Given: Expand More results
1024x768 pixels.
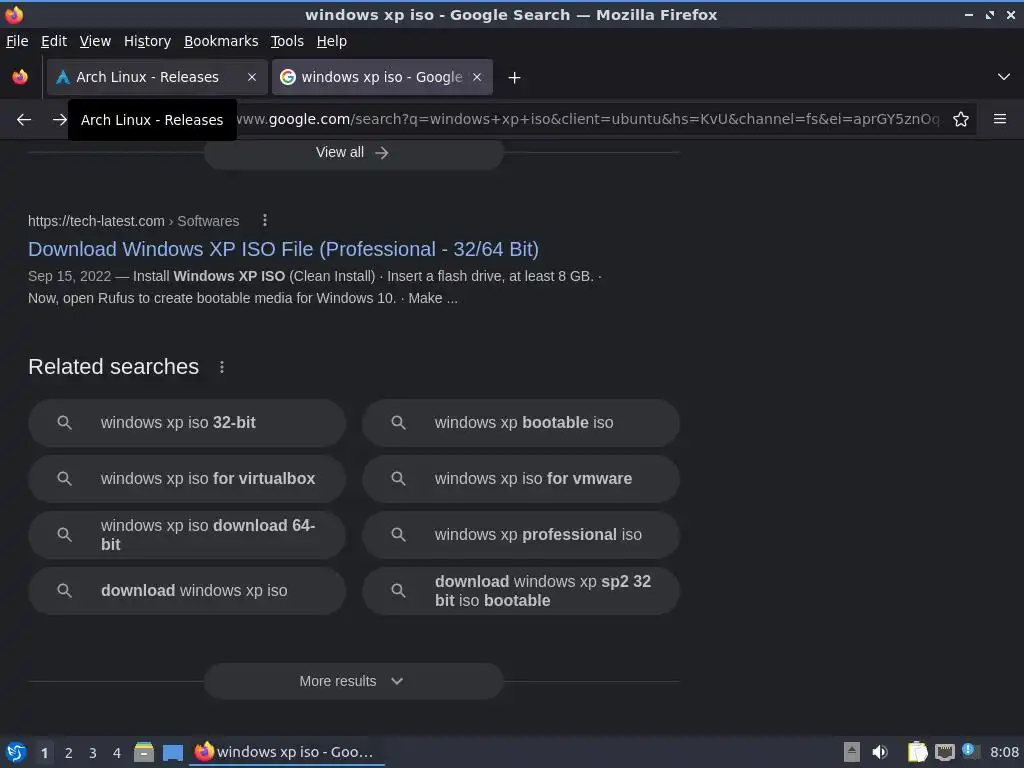Looking at the screenshot, I should coord(353,681).
